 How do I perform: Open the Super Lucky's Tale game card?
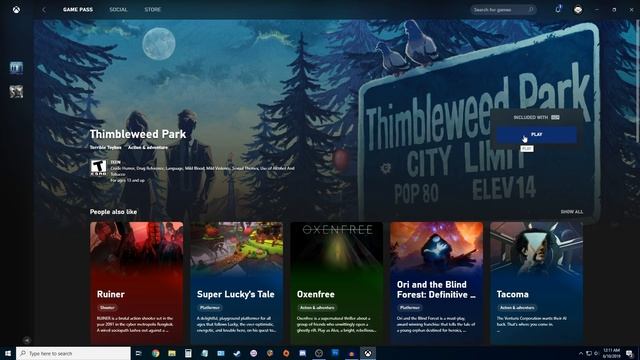tap(237, 283)
